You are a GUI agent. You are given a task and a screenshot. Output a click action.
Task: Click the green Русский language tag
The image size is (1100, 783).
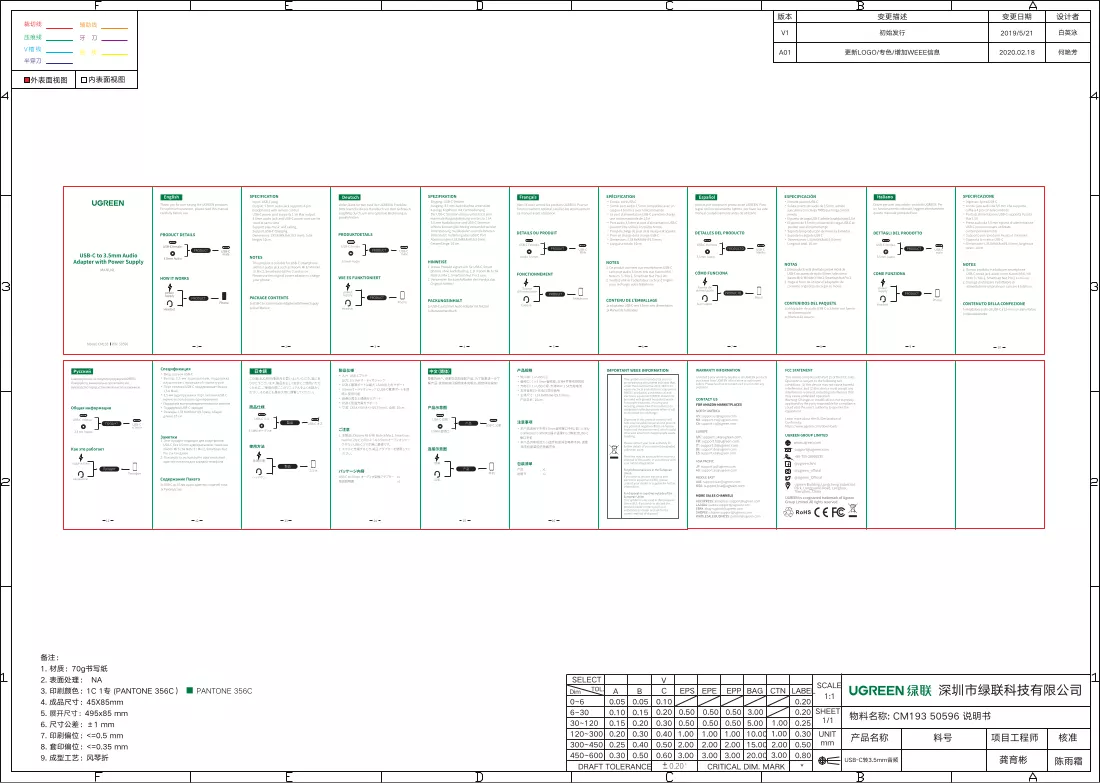82,371
